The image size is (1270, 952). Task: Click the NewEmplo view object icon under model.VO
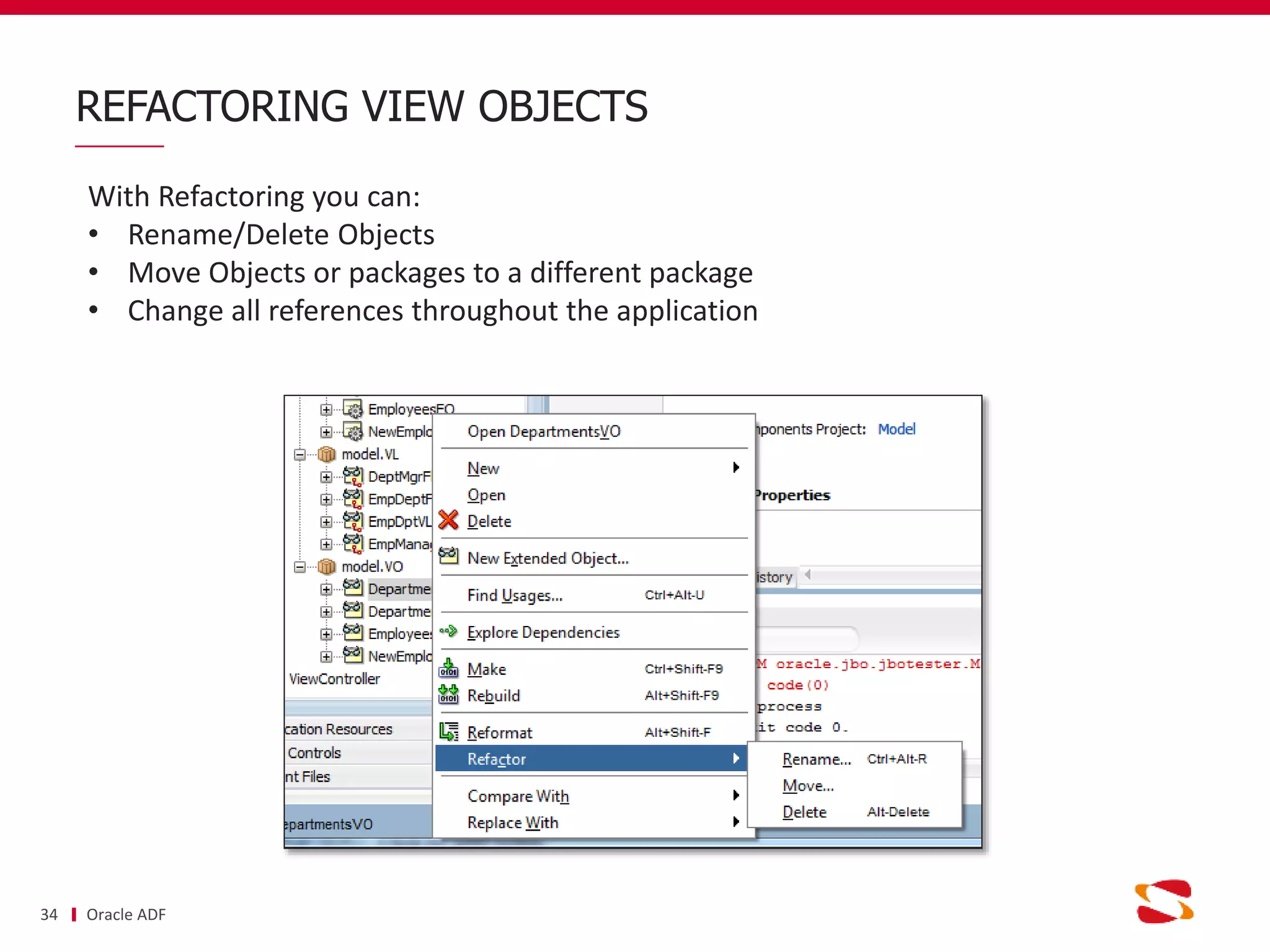pos(353,654)
